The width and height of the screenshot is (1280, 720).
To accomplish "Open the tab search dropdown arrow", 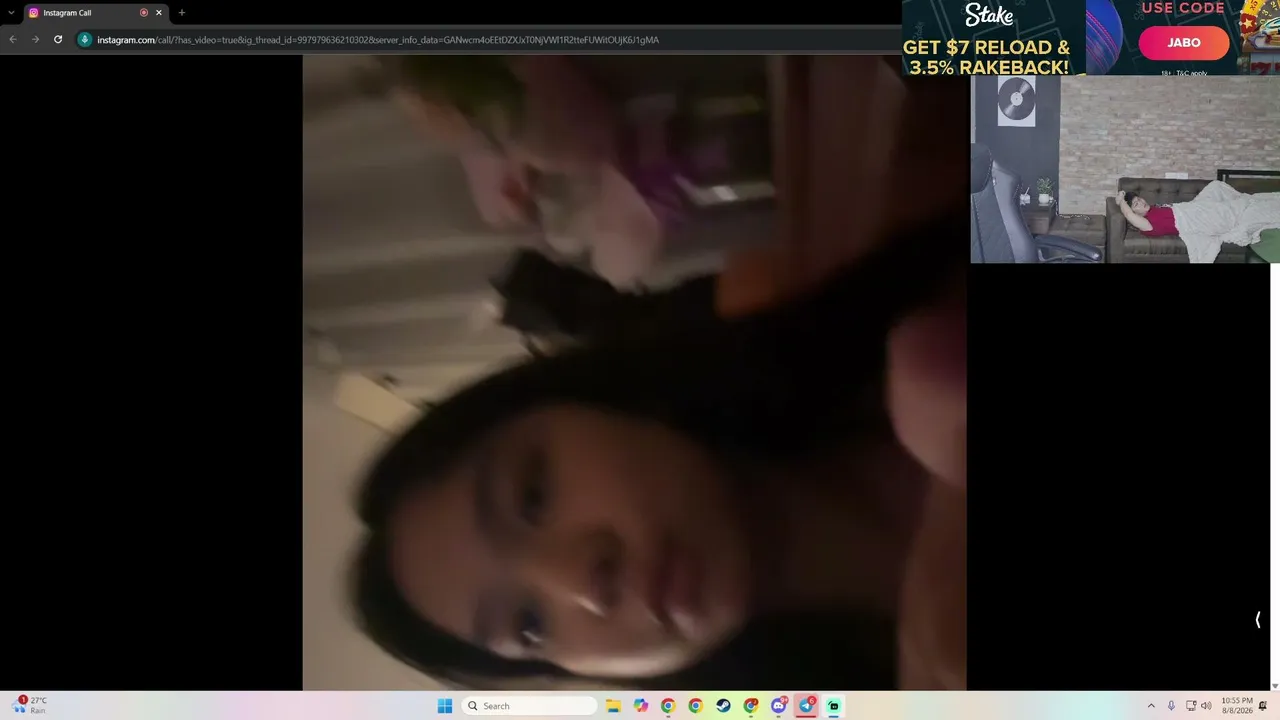I will pos(11,13).
